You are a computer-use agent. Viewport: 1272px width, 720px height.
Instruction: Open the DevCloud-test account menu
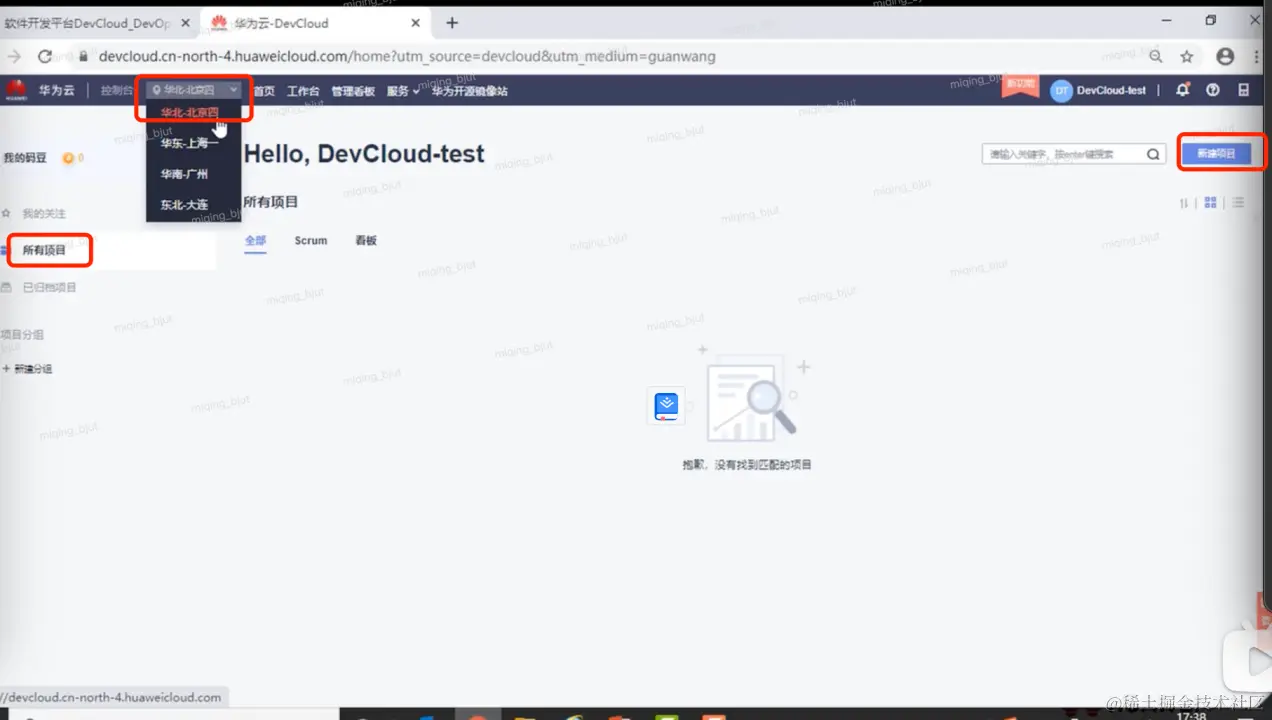tap(1111, 90)
